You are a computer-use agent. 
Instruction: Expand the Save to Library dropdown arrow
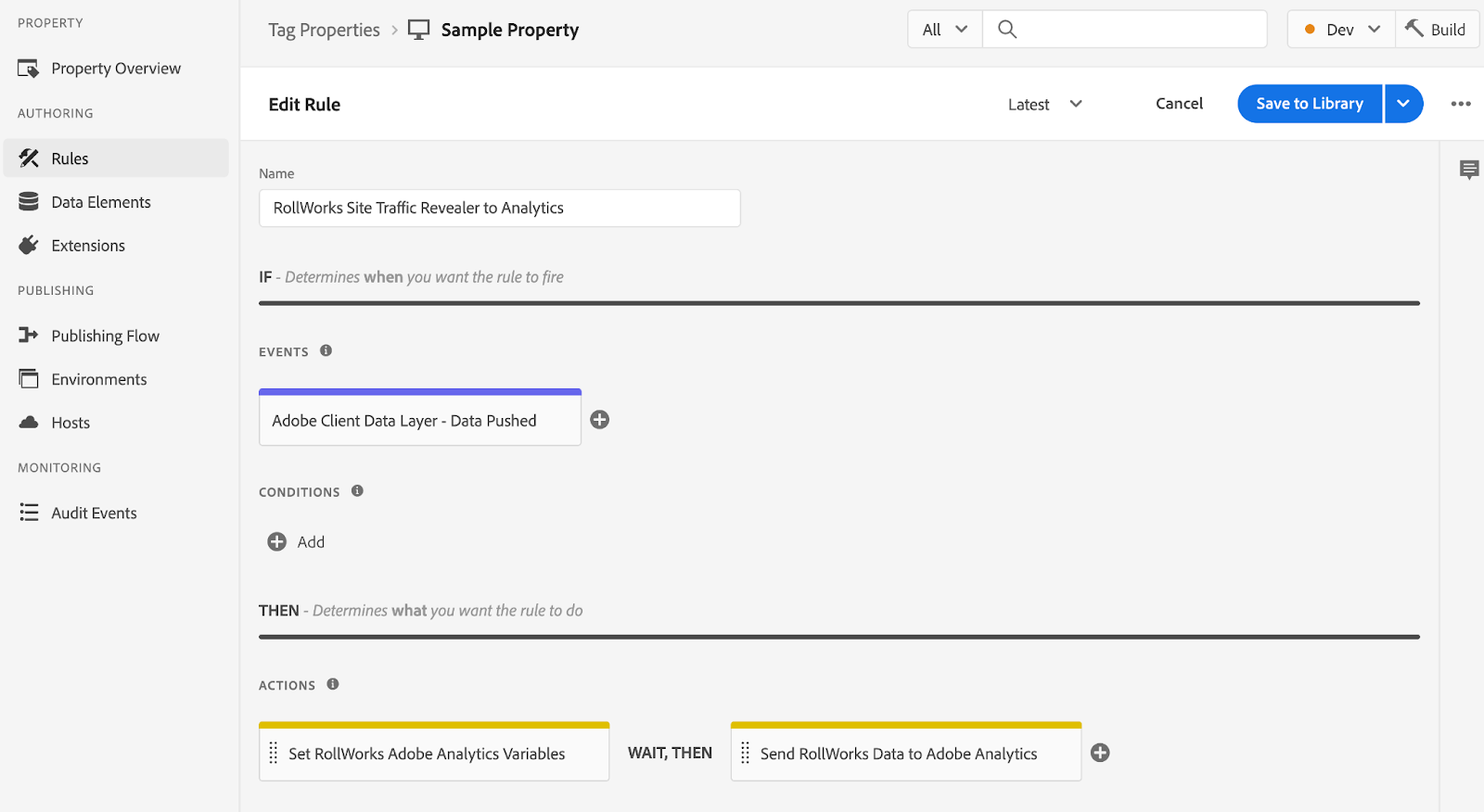coord(1403,104)
